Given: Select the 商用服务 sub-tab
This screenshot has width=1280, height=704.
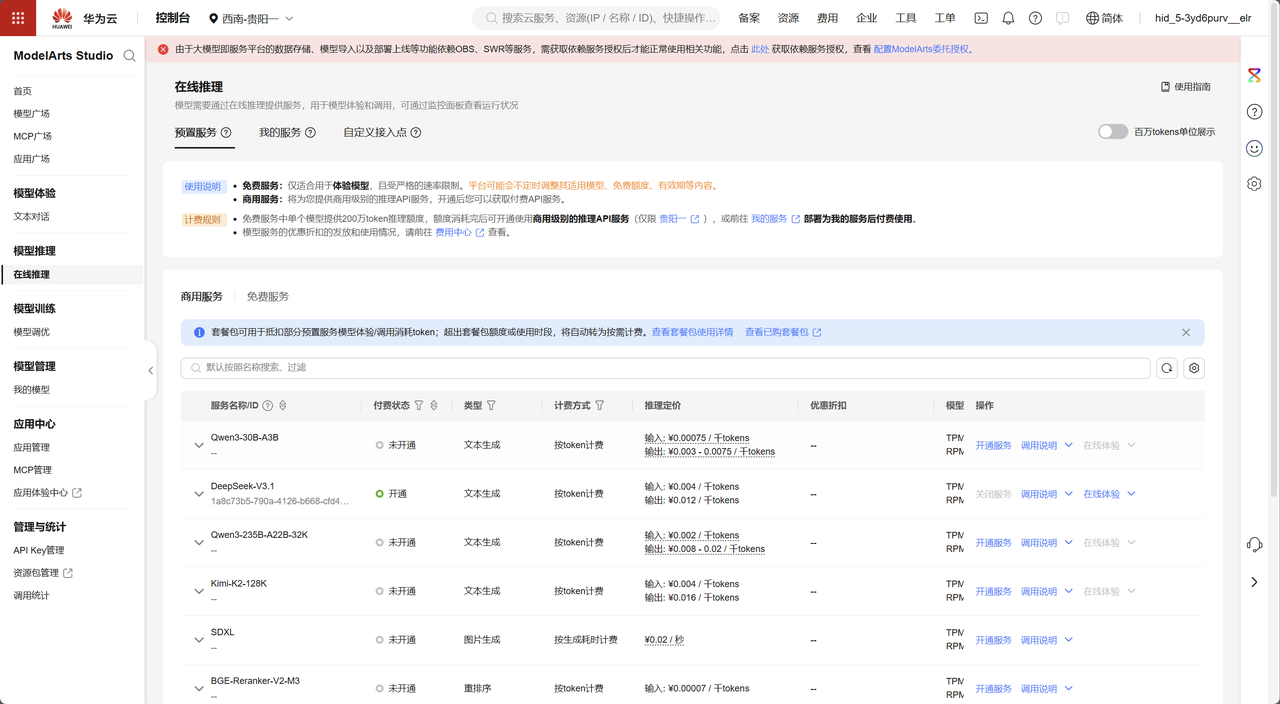Looking at the screenshot, I should tap(202, 297).
